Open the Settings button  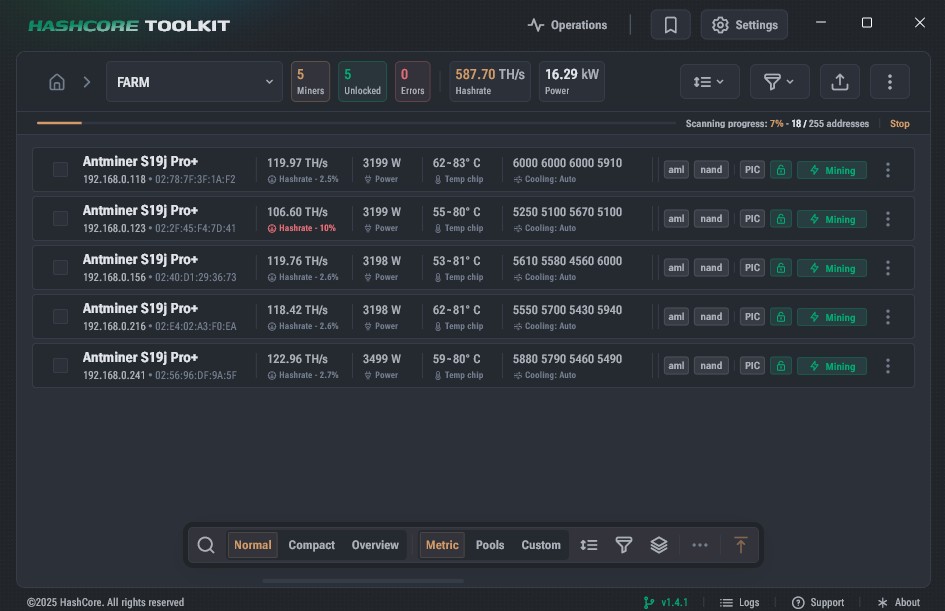pyautogui.click(x=744, y=25)
